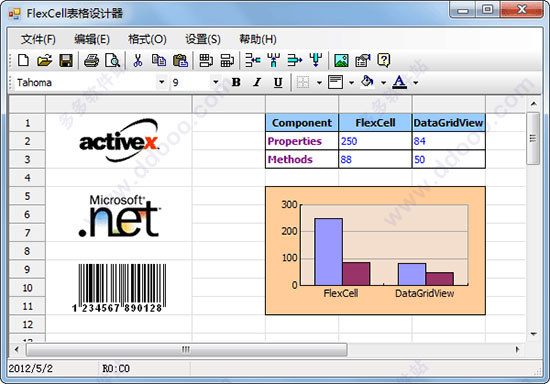Click the Insert Image icon
The height and width of the screenshot is (384, 550).
coord(341,60)
